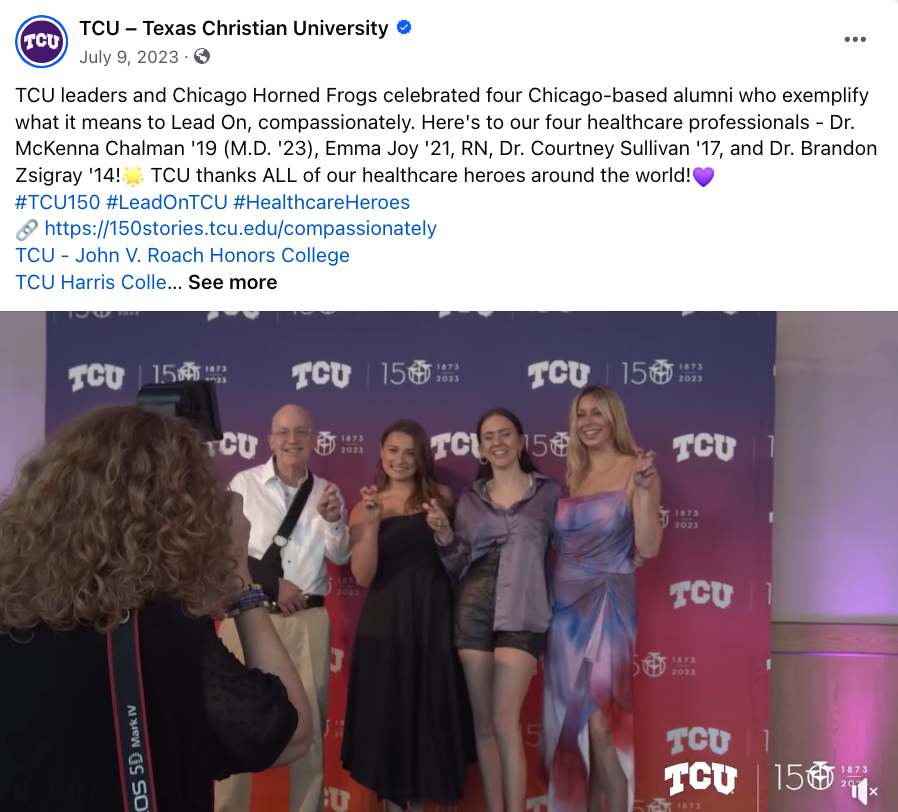Screen dimensions: 898x812
Task: Expand the post with See more
Action: (233, 282)
